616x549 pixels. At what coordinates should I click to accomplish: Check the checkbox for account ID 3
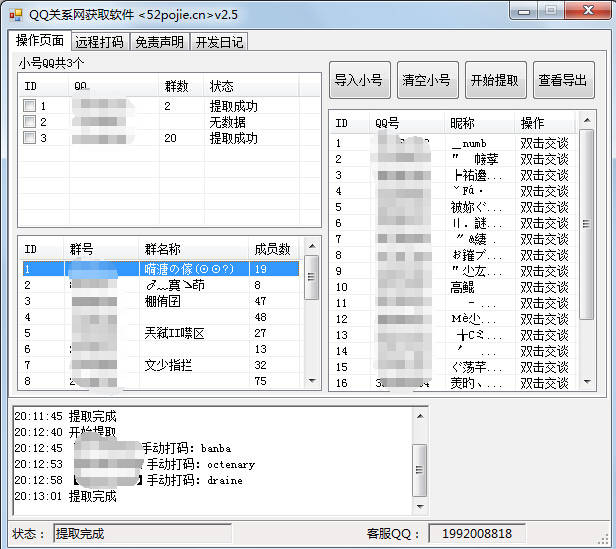coord(29,138)
